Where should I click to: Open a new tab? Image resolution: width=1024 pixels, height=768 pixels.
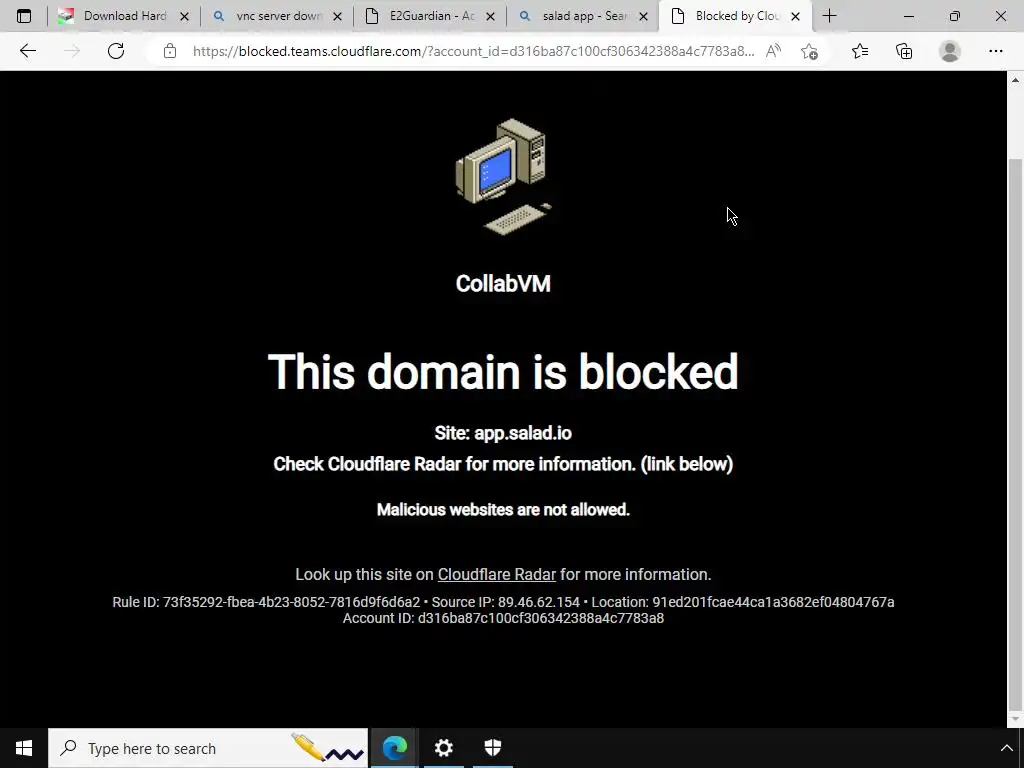click(829, 16)
